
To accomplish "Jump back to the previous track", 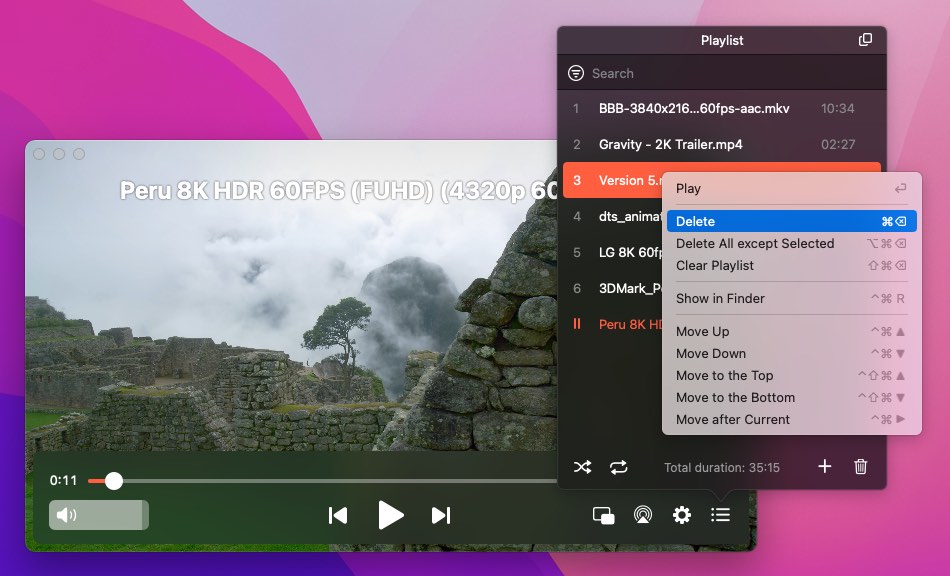I will [338, 514].
